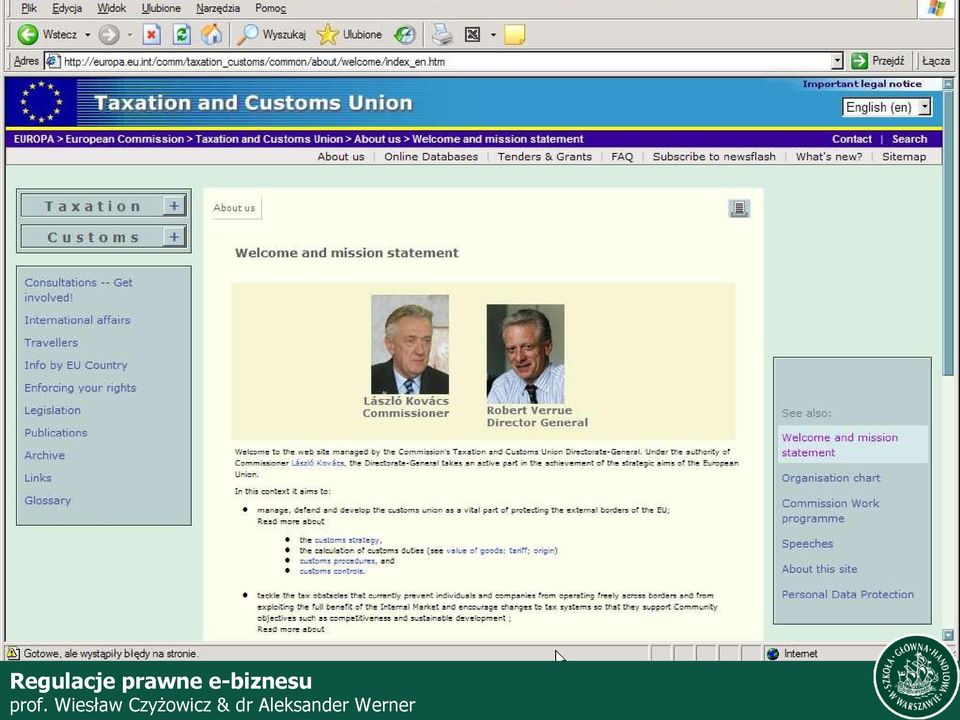Click the yellow note icon in toolbar
Viewport: 960px width, 720px height.
tap(514, 34)
